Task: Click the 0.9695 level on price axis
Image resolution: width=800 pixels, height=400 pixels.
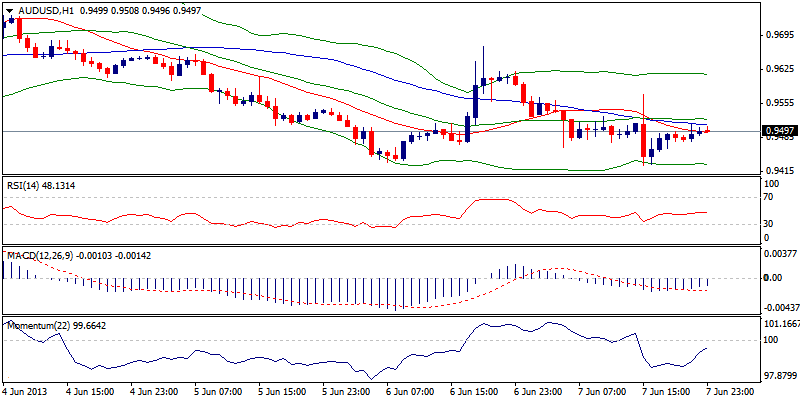Action: point(778,34)
